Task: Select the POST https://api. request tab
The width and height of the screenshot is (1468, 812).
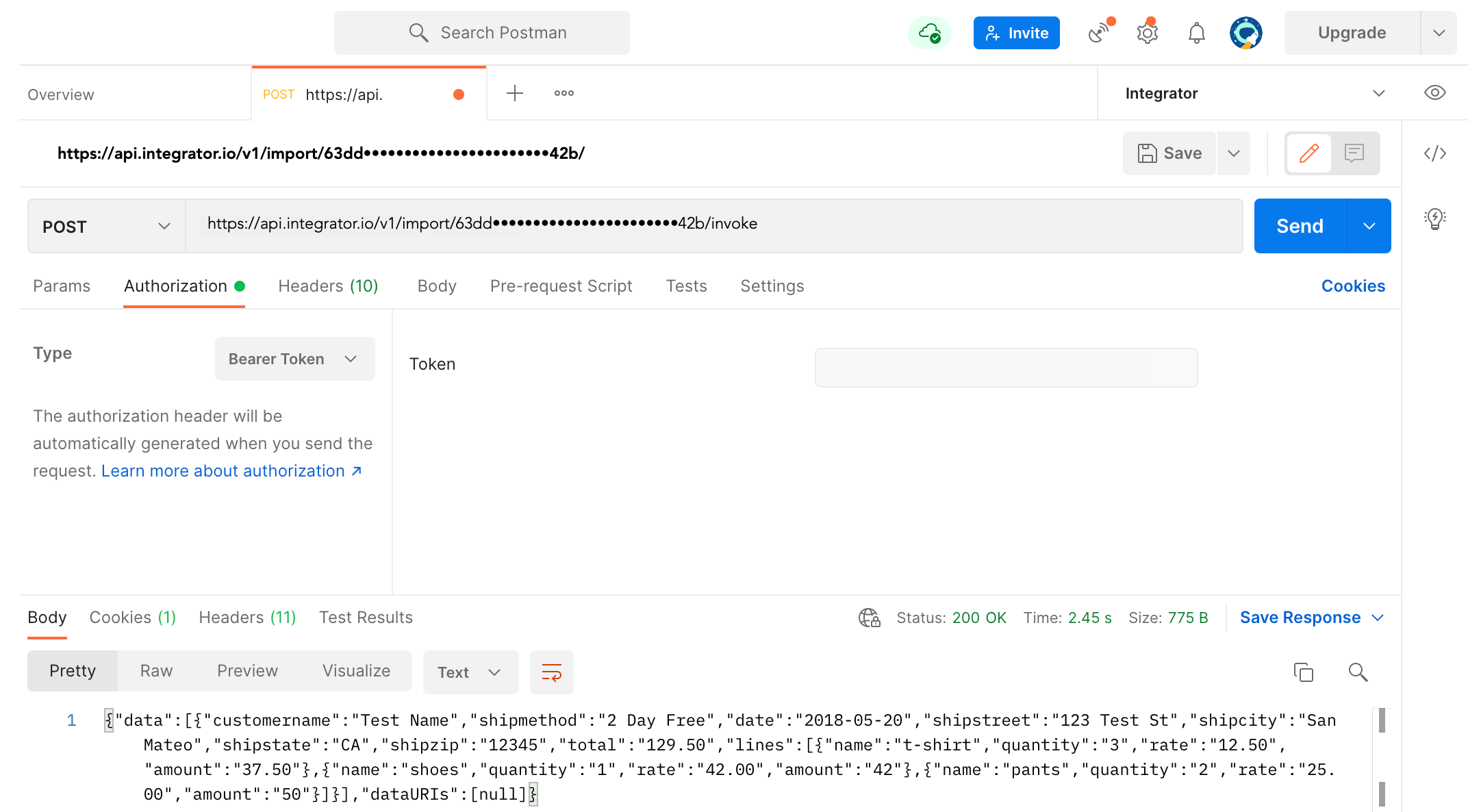Action: pyautogui.click(x=369, y=94)
